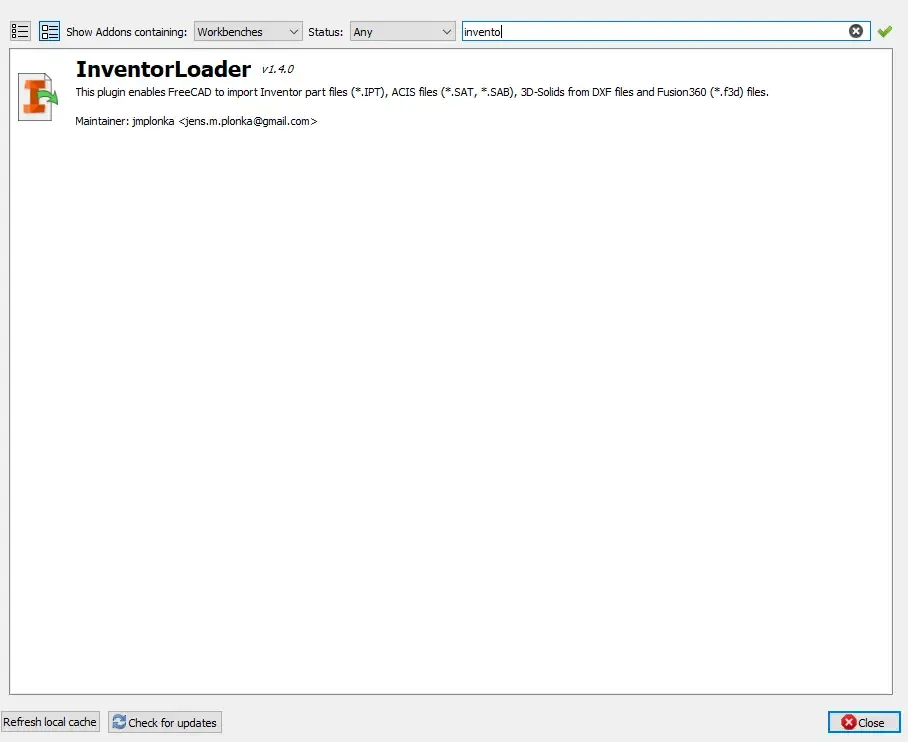Clear the search text with X icon

coord(856,31)
